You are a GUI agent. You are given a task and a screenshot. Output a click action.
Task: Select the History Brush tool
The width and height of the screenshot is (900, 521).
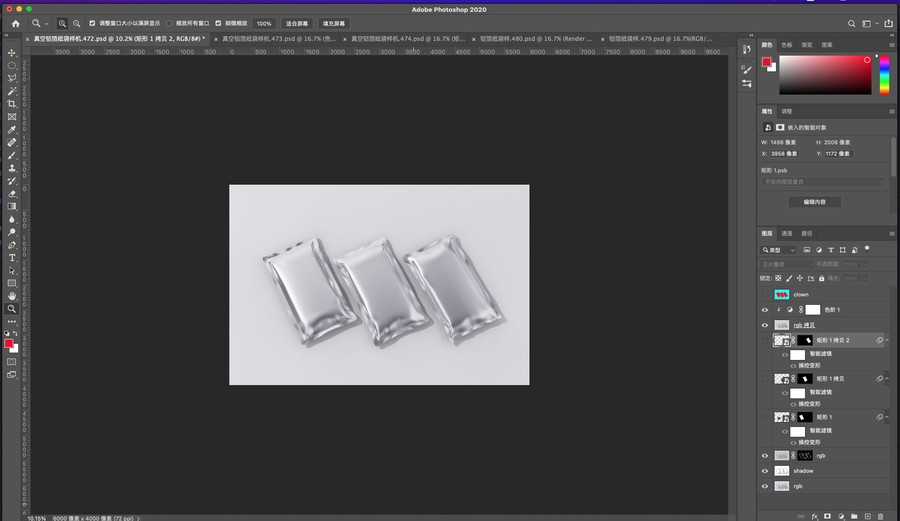[11, 181]
